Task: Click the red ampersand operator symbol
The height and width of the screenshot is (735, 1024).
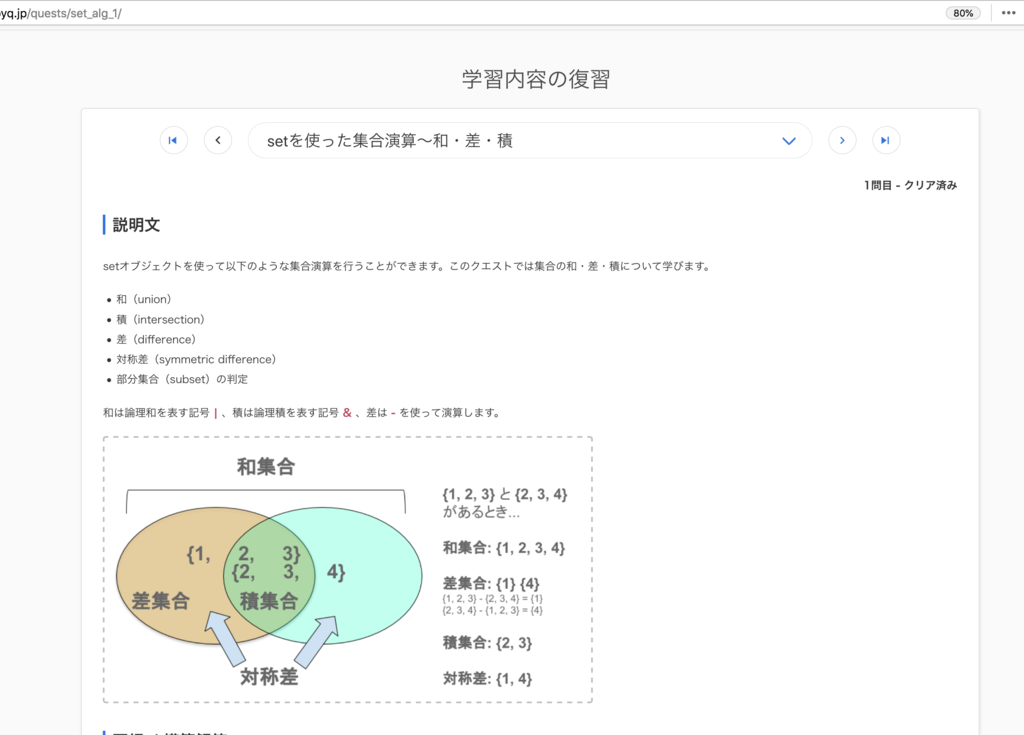Action: click(347, 413)
